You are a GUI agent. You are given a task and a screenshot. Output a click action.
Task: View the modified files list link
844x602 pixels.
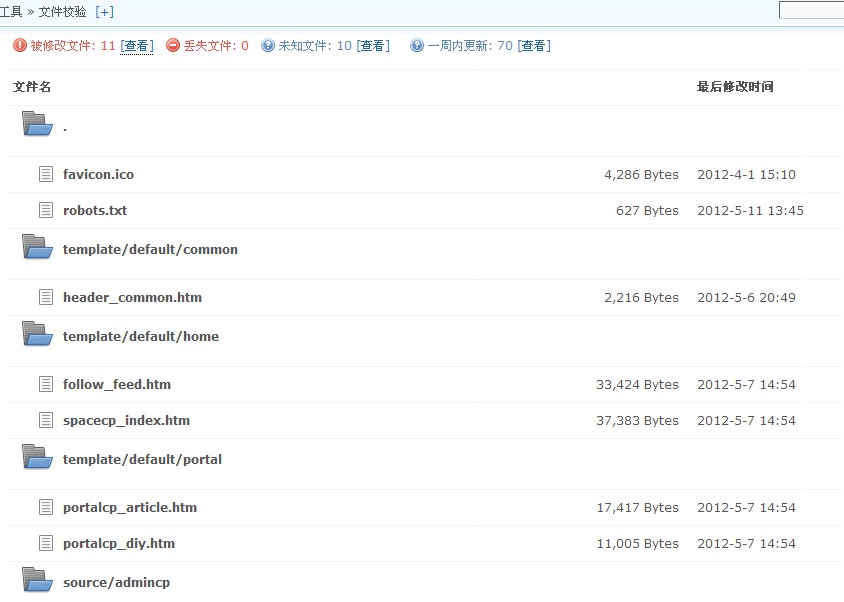137,46
